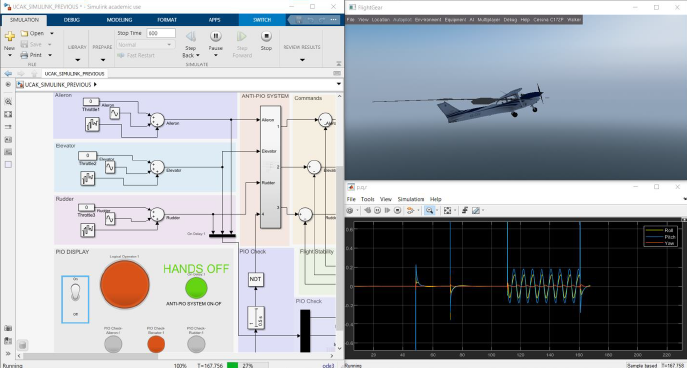Click the scope pause button
The height and width of the screenshot is (368, 687).
[378, 211]
